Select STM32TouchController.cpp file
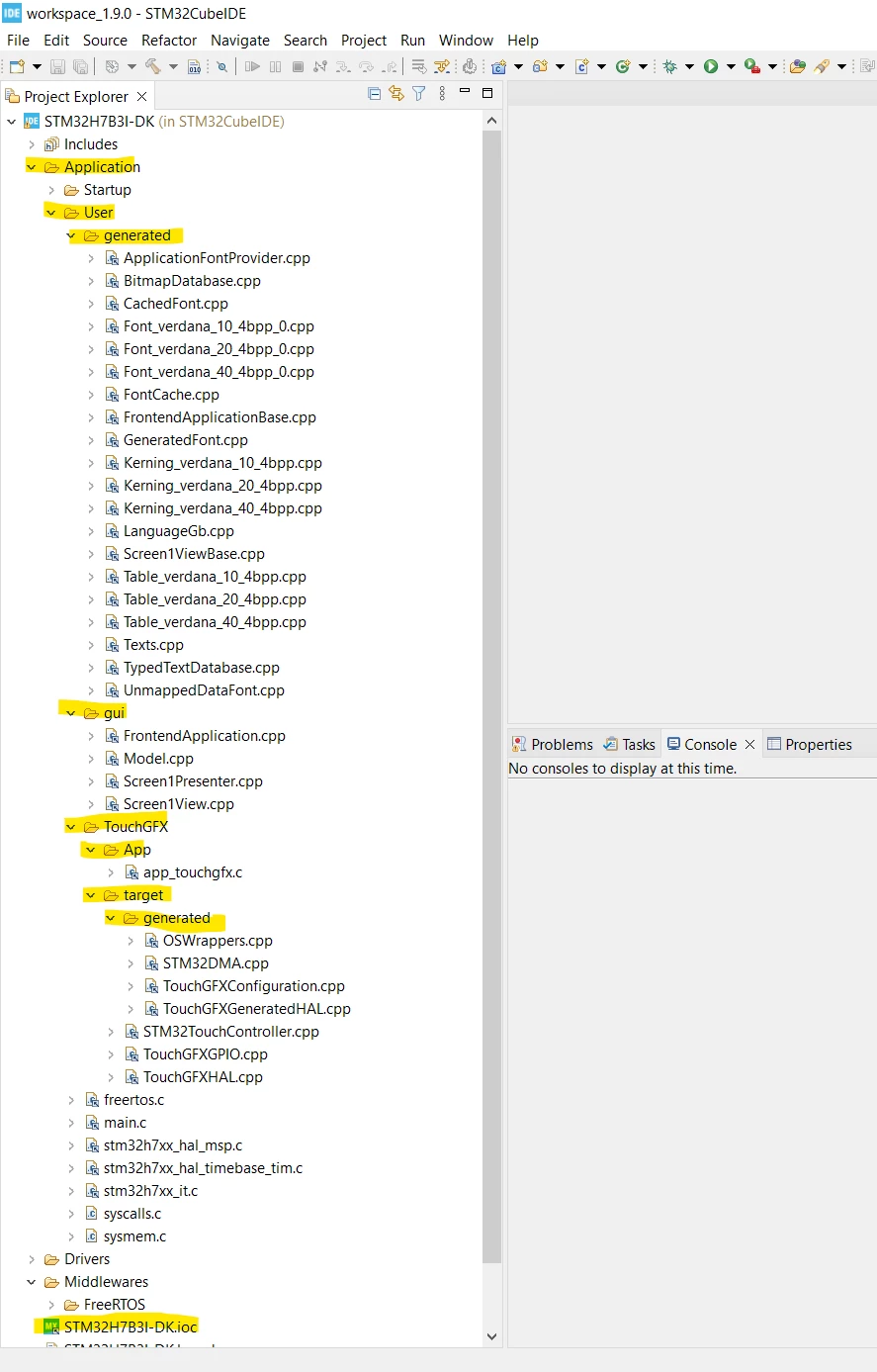This screenshot has width=877, height=1372. click(x=231, y=1032)
